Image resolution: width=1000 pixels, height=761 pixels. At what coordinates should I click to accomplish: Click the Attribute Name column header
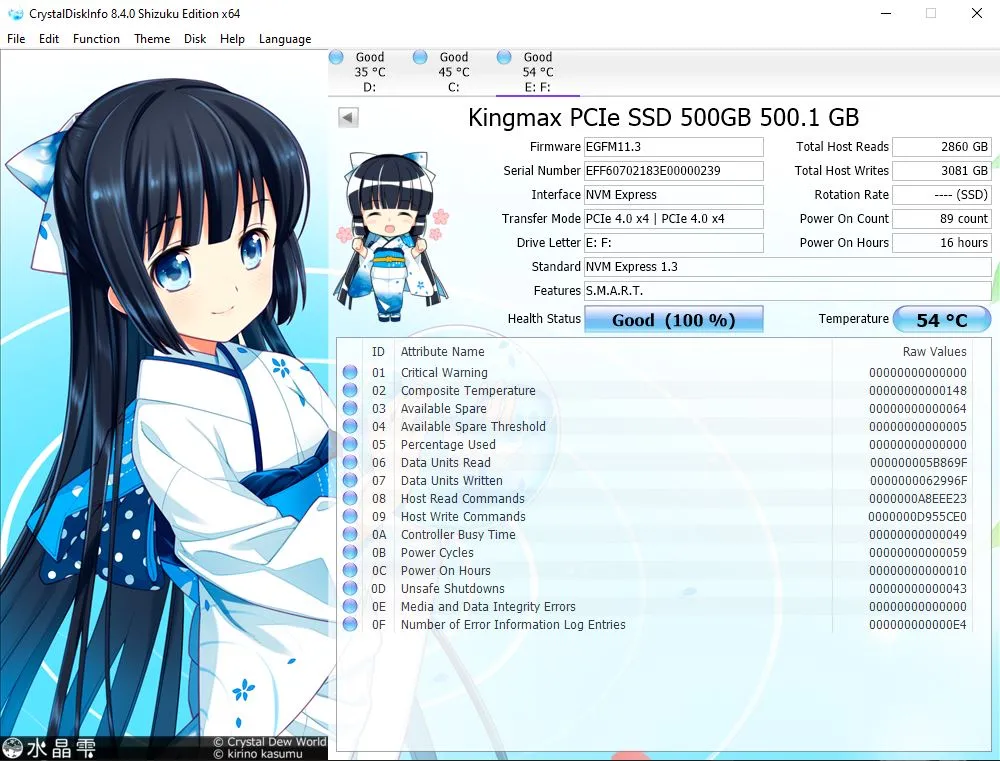[x=443, y=351]
